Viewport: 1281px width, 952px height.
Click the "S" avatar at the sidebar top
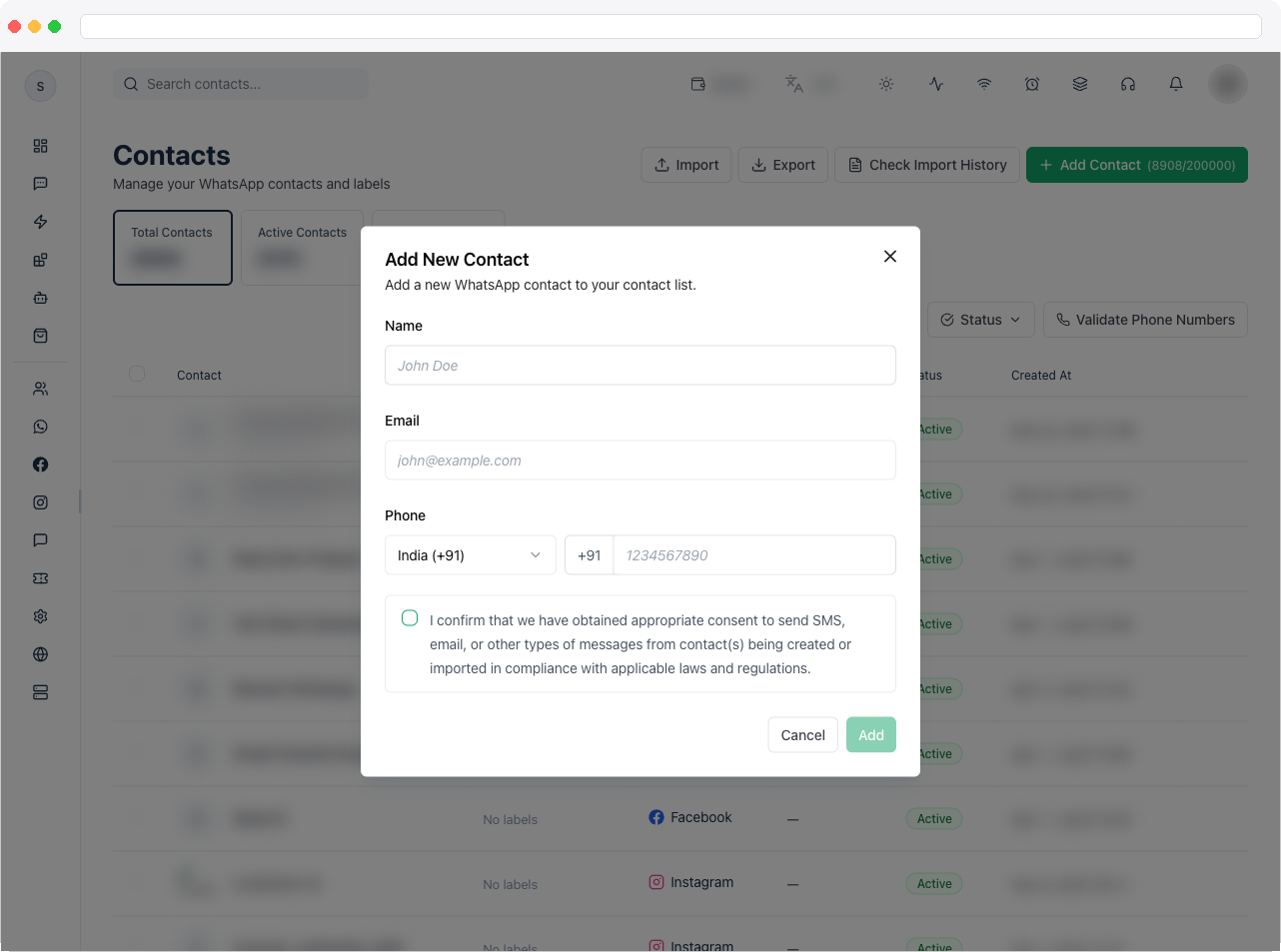(x=40, y=86)
